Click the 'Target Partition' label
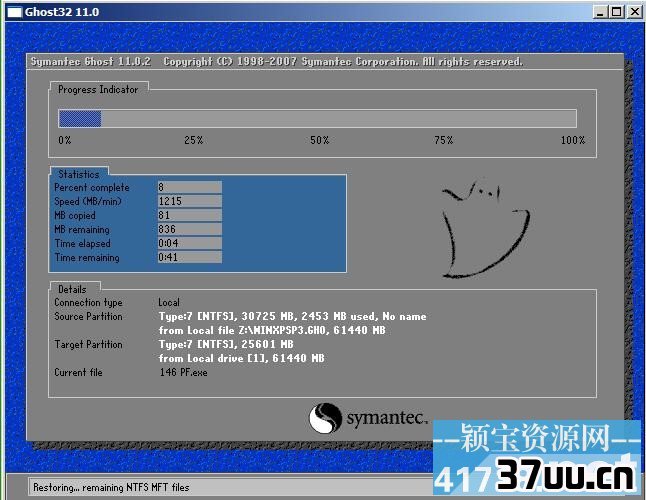The height and width of the screenshot is (500, 646). tap(89, 344)
